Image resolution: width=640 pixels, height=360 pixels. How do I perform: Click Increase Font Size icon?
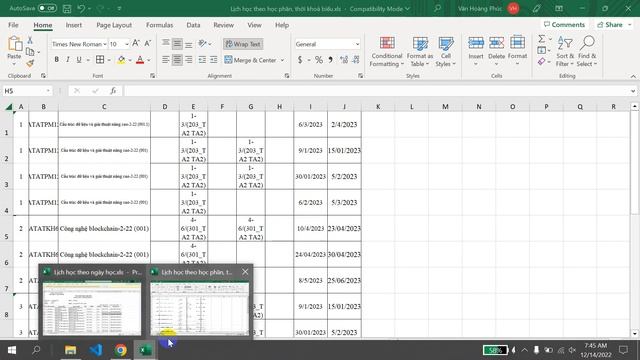pyautogui.click(x=136, y=44)
